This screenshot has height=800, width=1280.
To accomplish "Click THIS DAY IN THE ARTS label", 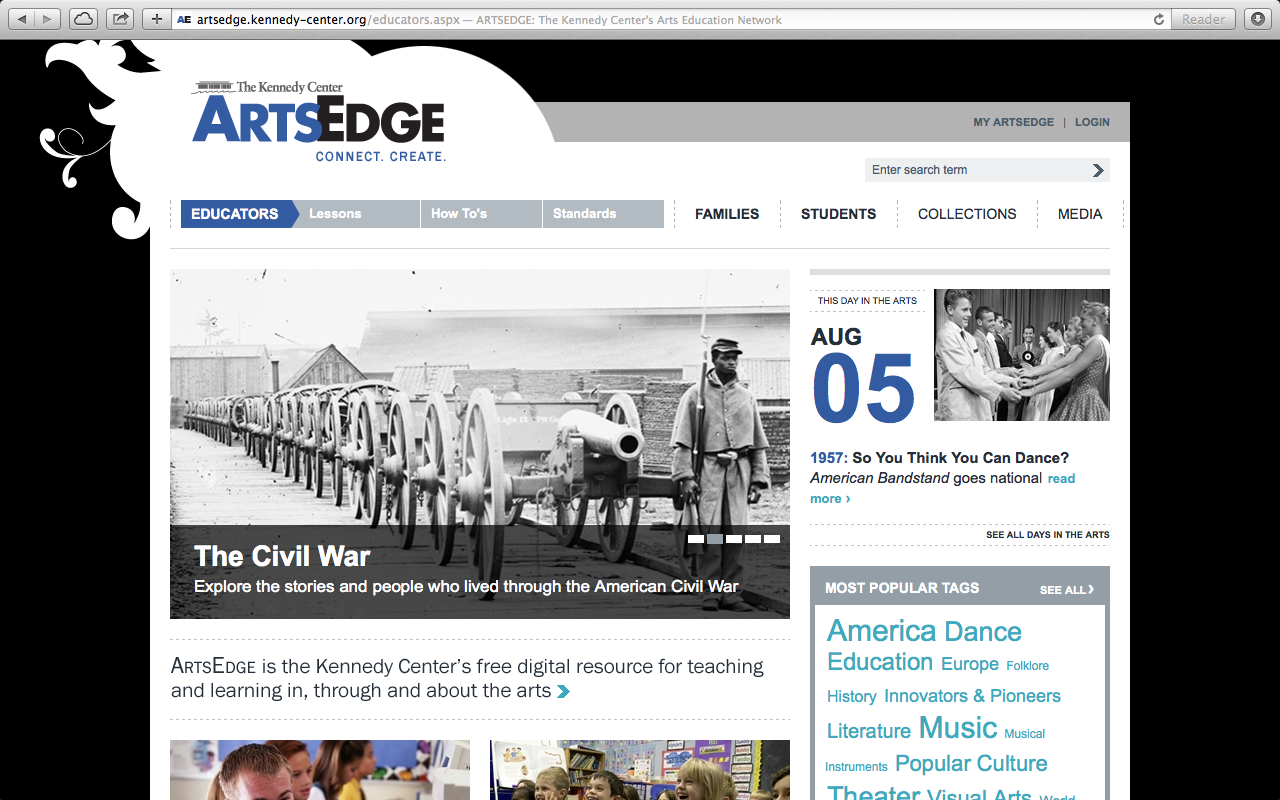I will 867,301.
